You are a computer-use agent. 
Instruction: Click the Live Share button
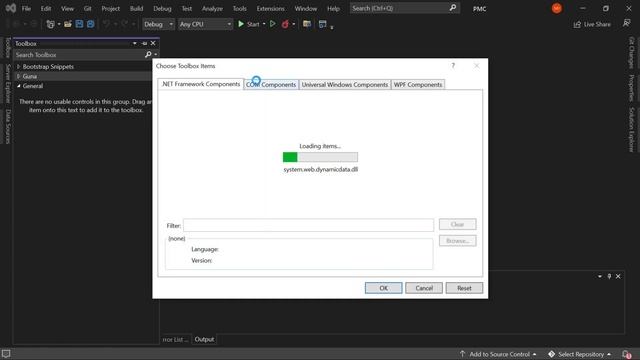pos(592,24)
